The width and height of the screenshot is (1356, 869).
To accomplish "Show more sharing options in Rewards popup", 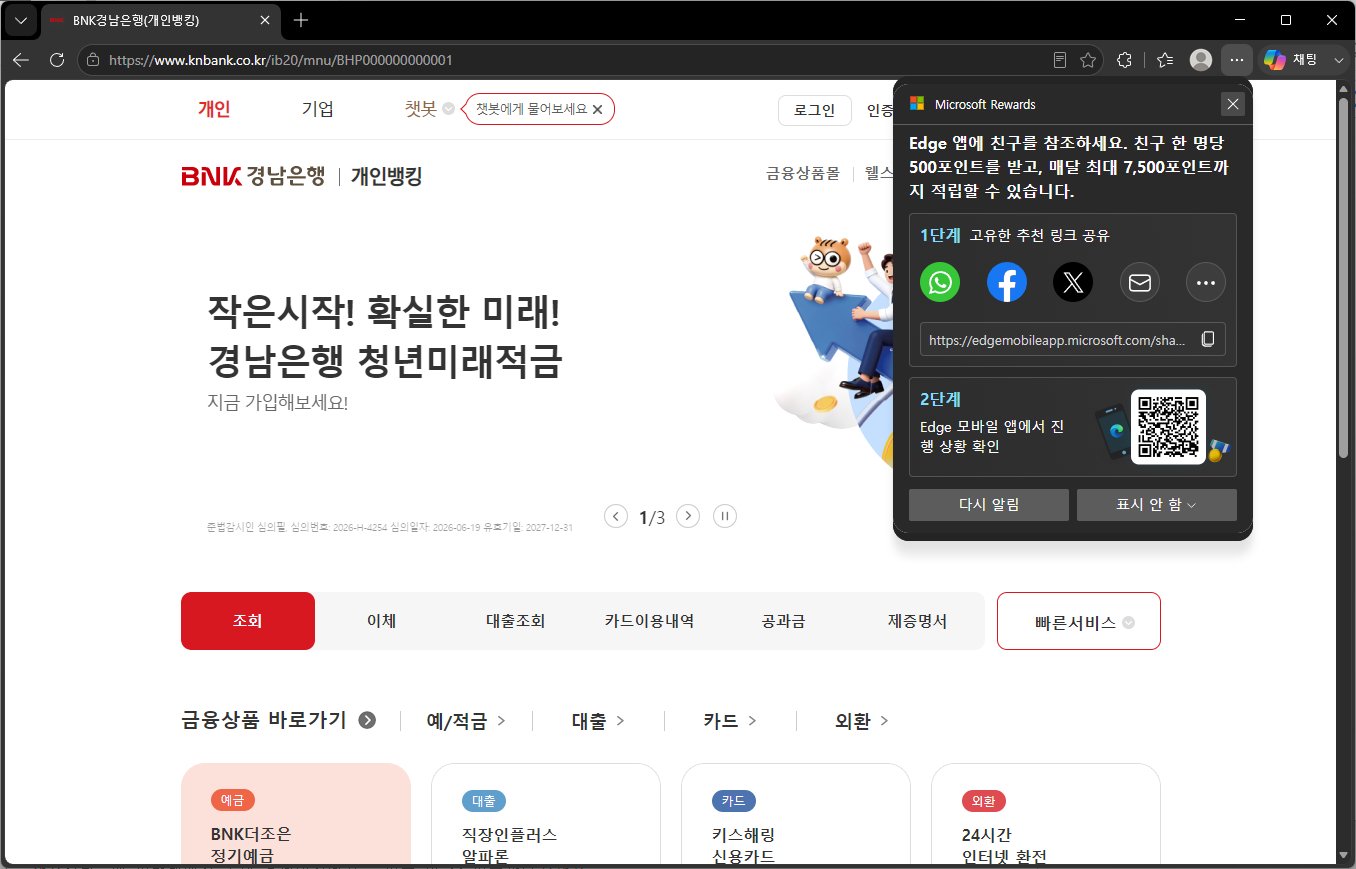I will (1205, 282).
